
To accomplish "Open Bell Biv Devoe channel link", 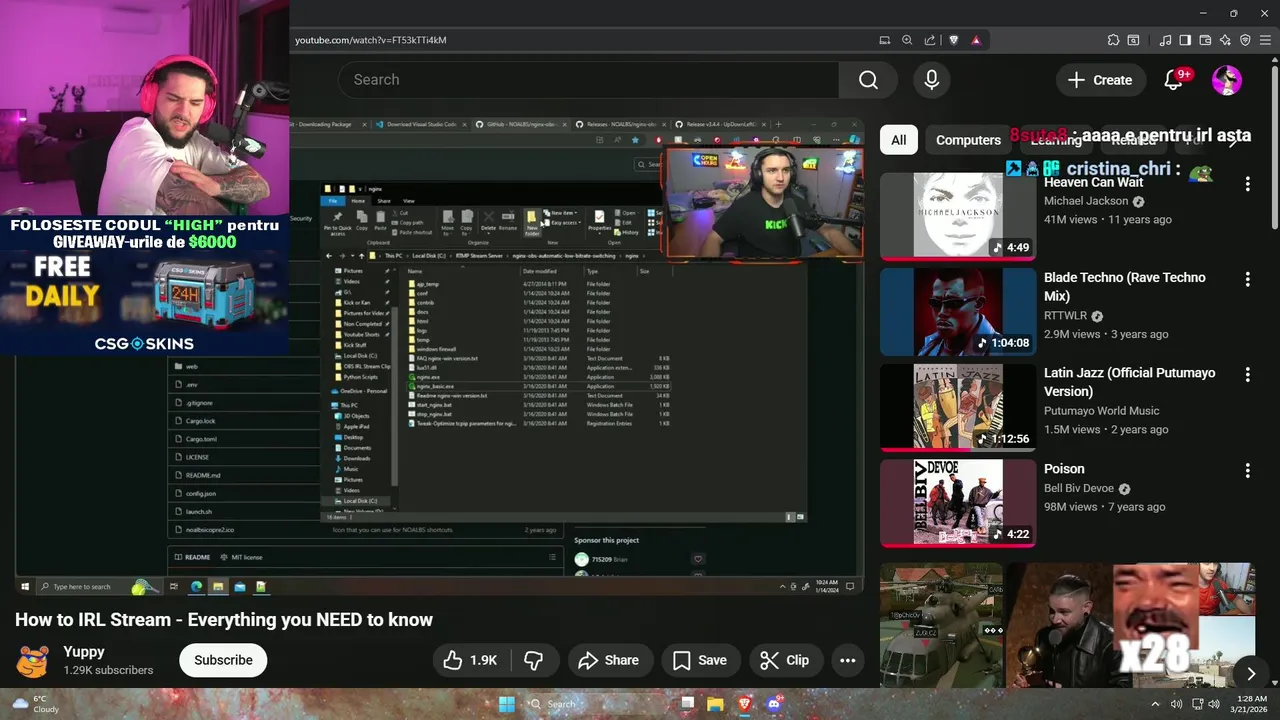I will coord(1079,488).
